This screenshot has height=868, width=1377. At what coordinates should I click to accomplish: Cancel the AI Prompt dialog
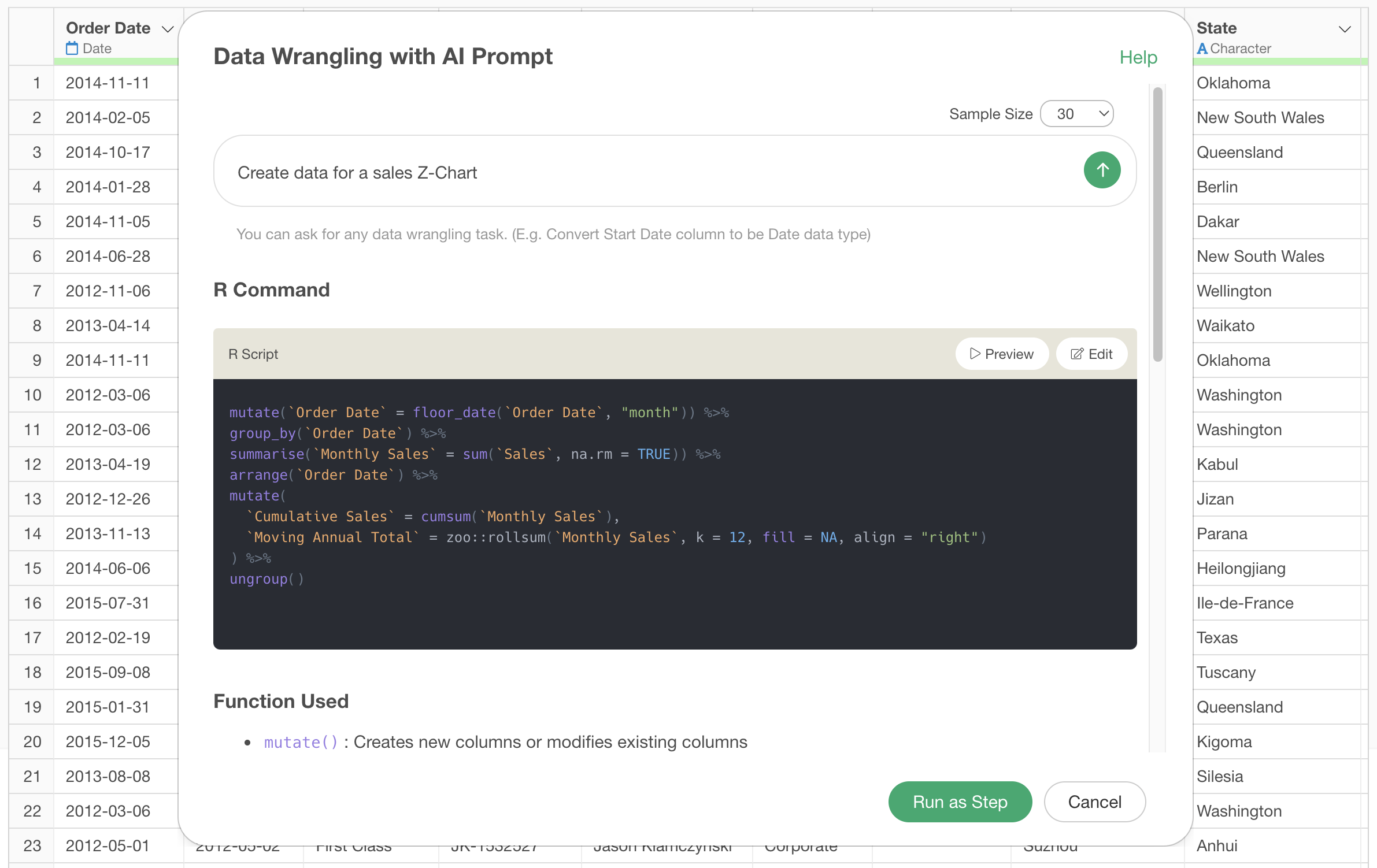1094,802
